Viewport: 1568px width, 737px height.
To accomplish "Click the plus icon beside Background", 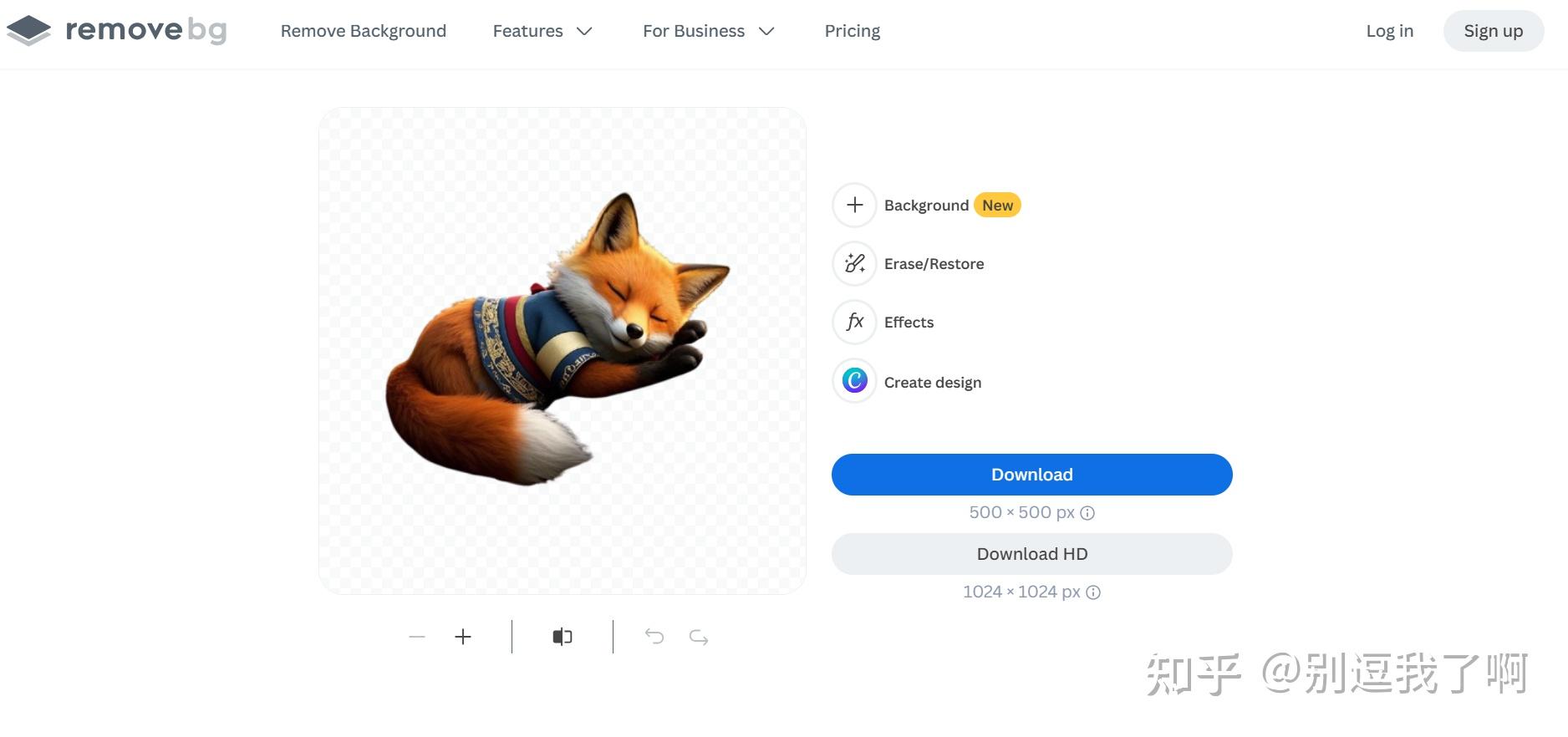I will click(854, 206).
